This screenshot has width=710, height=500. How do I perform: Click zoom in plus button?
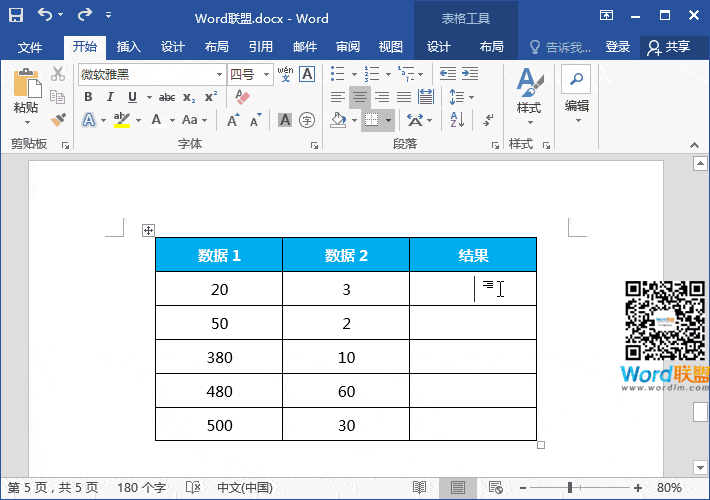[x=638, y=488]
